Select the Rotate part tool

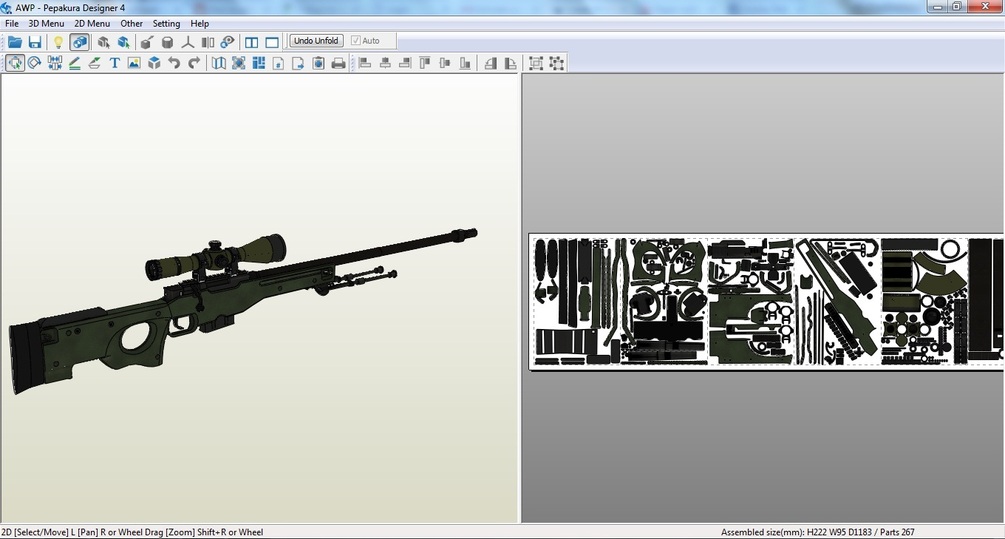(x=35, y=63)
